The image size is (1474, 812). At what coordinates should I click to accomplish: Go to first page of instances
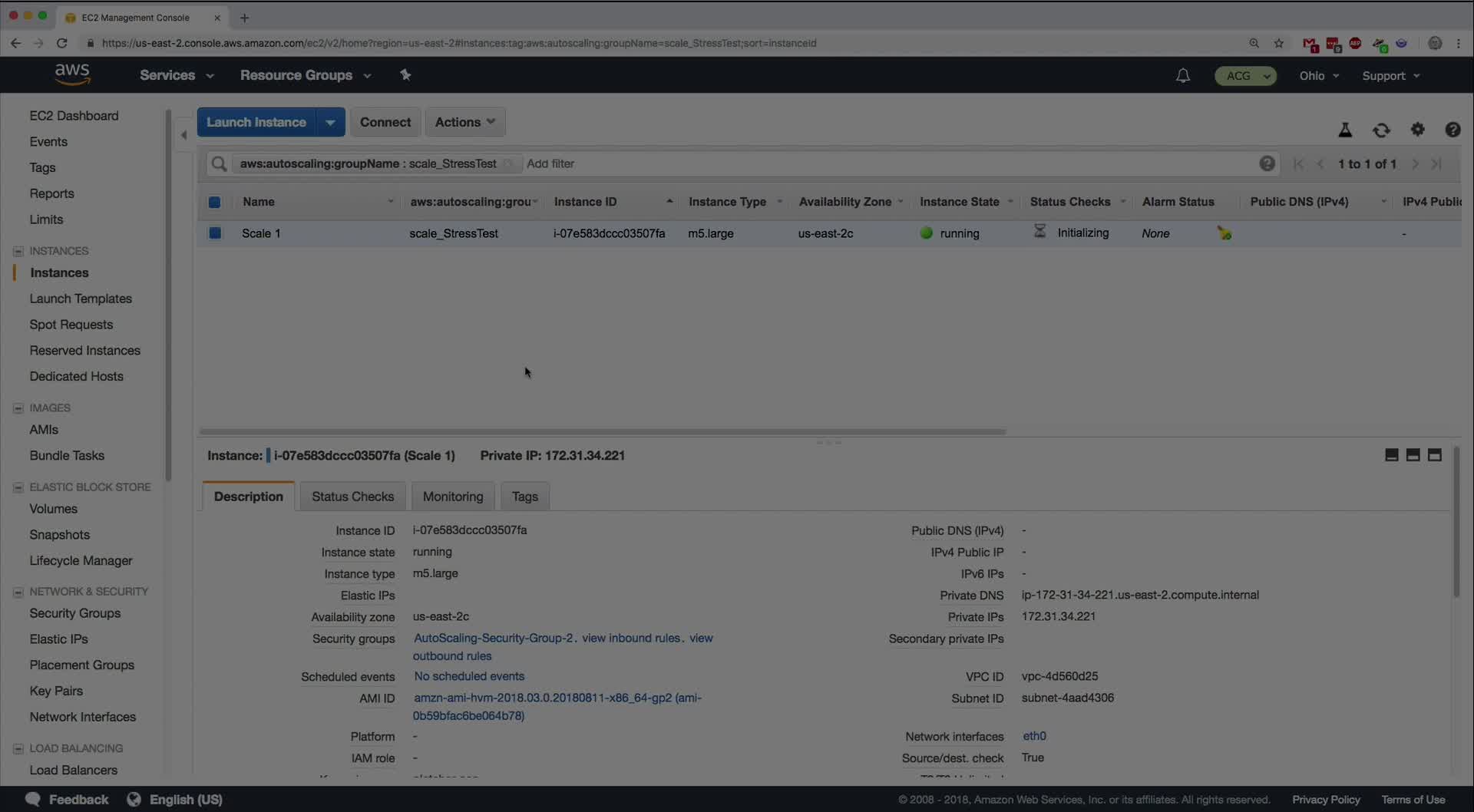[x=1298, y=163]
